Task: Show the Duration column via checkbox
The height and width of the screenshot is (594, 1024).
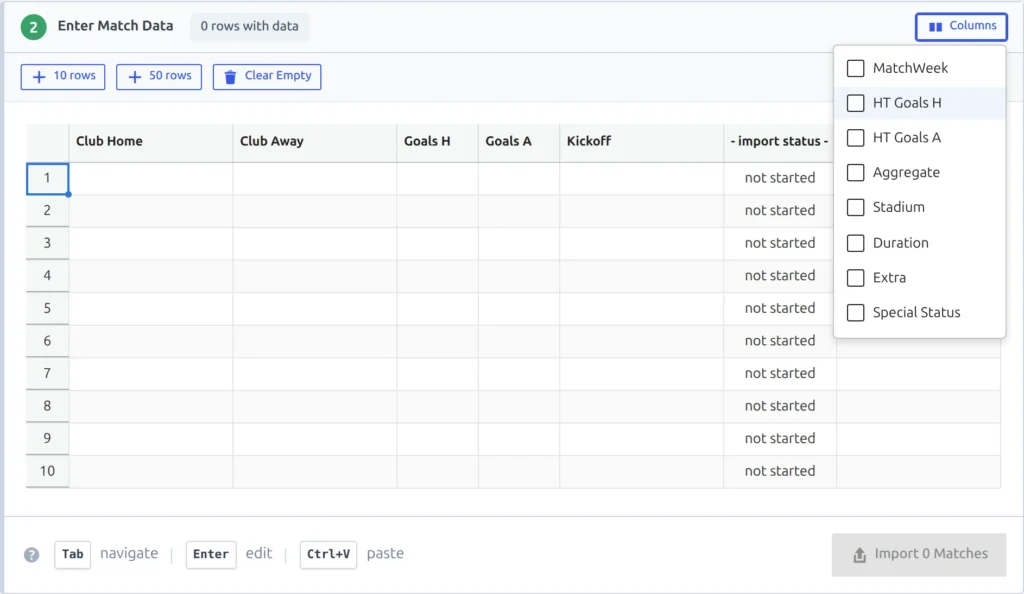Action: [856, 243]
